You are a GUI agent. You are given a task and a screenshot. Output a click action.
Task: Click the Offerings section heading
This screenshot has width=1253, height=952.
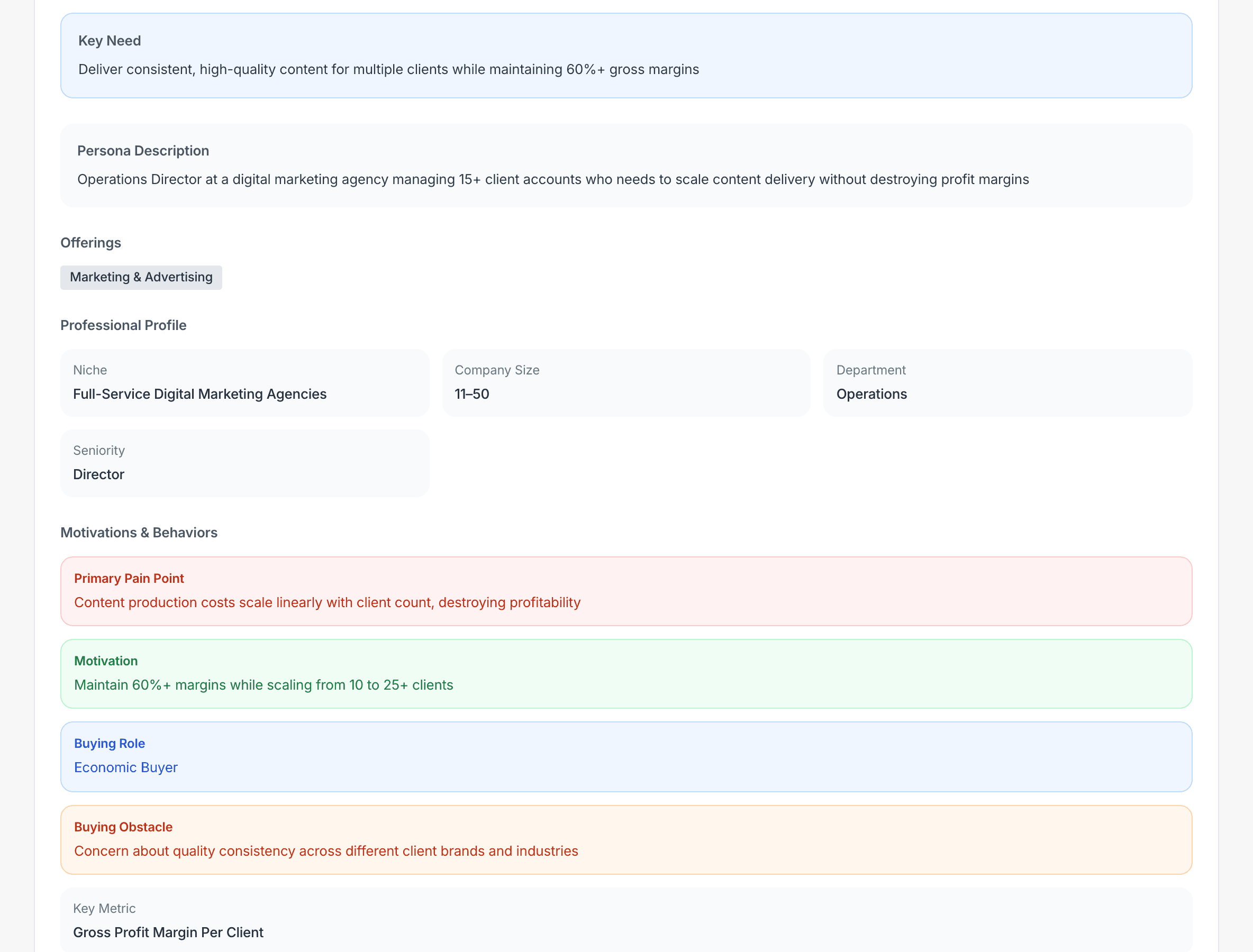[x=90, y=243]
